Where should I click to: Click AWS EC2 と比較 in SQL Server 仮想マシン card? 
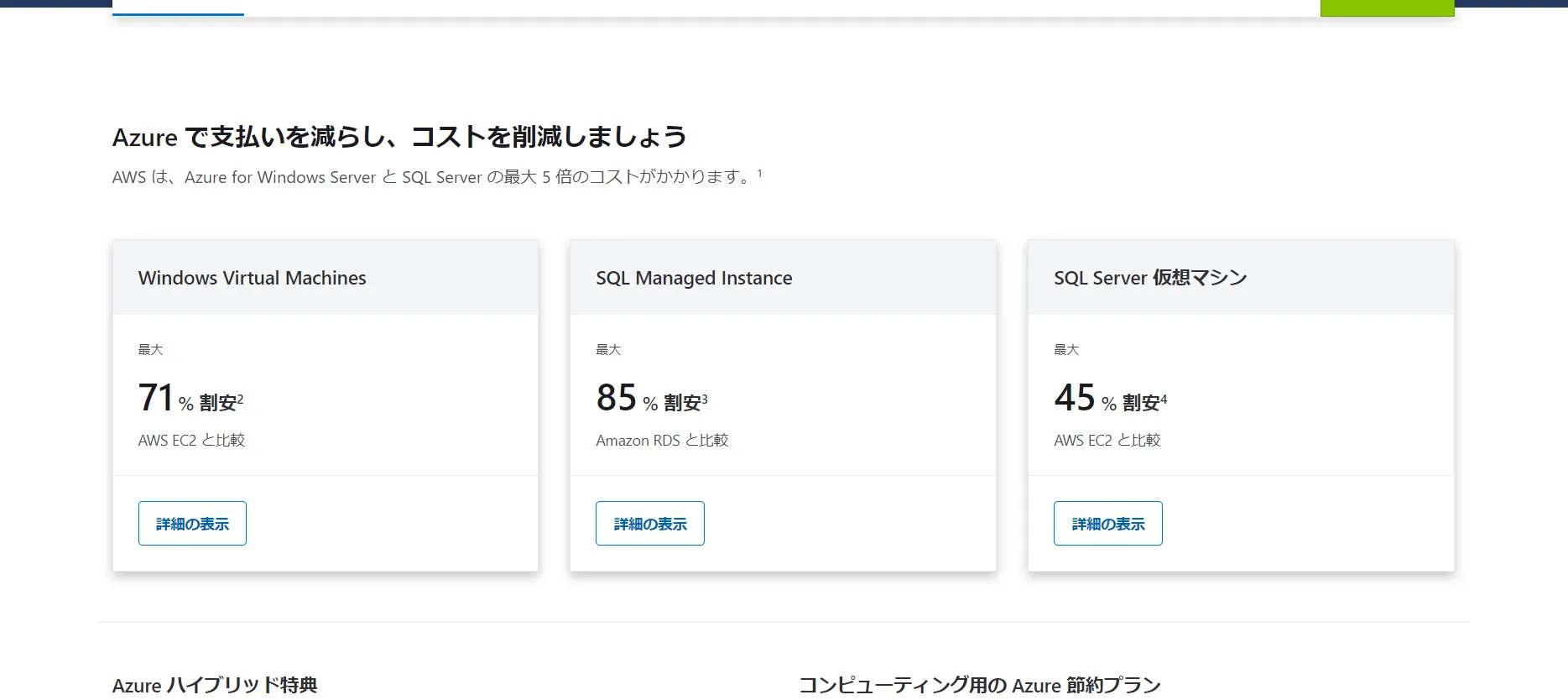pyautogui.click(x=1107, y=440)
